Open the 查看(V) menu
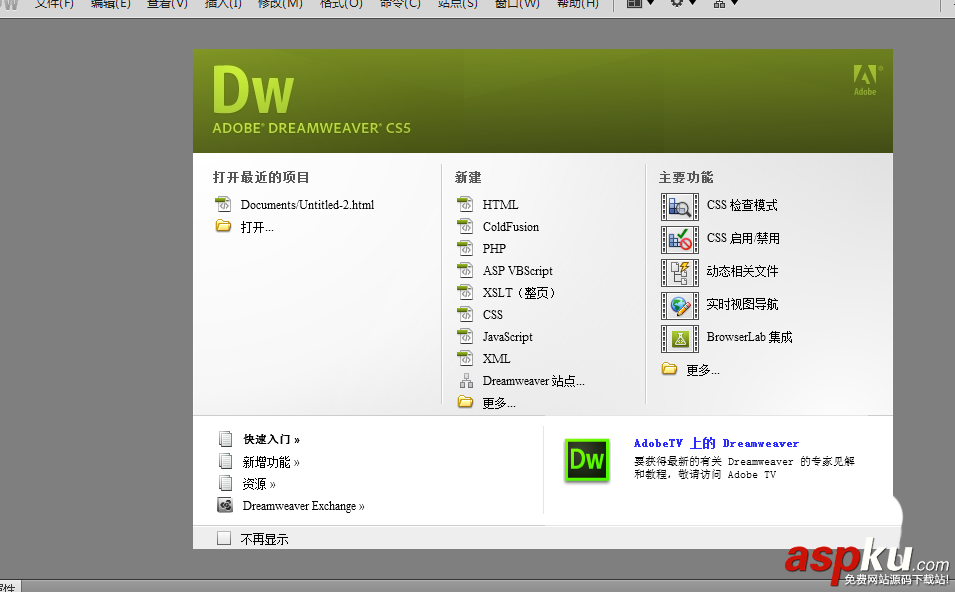Viewport: 955px width, 592px height. point(167,4)
